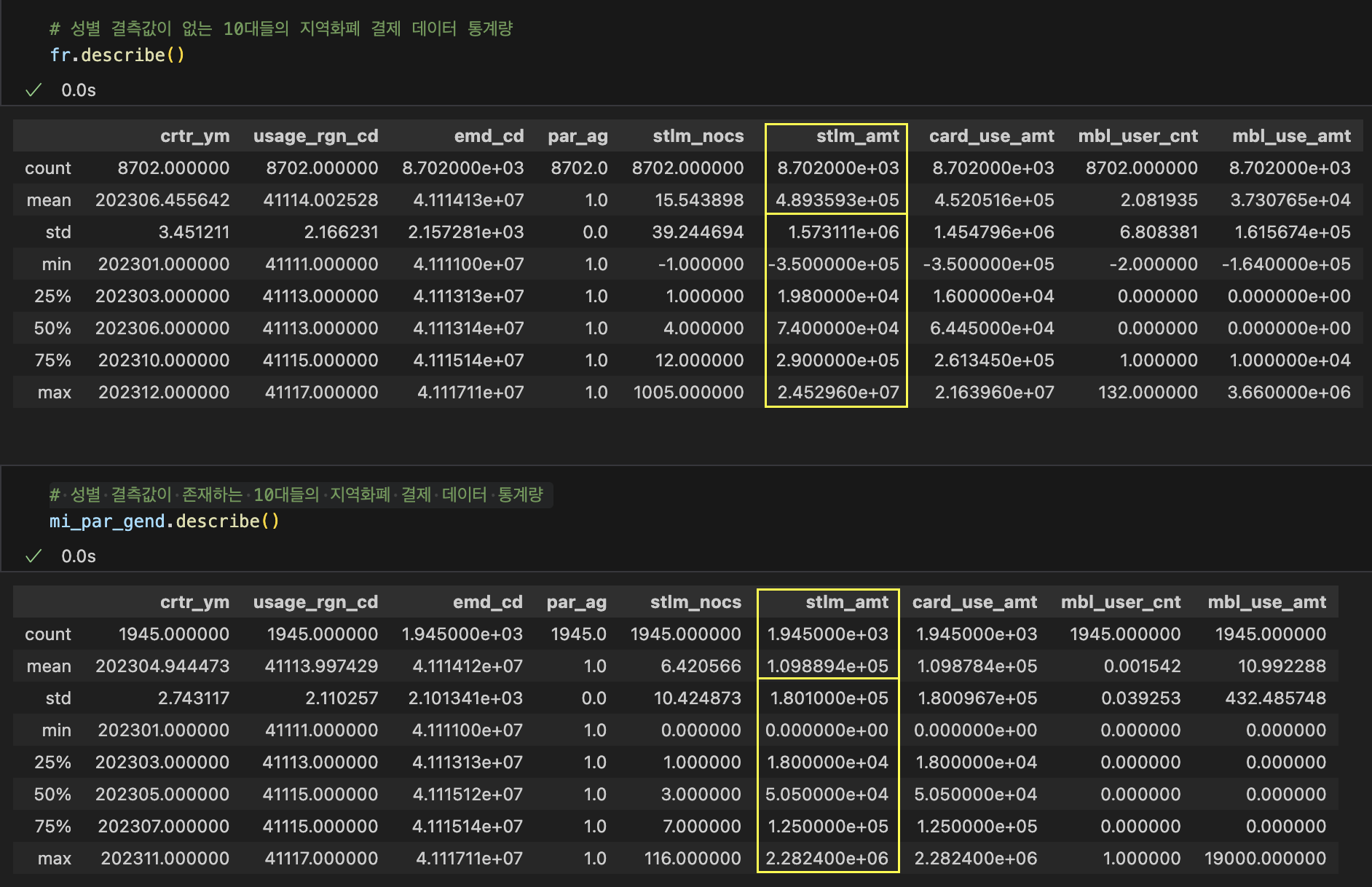Click the mbl_user_cnt max 132.000000

pyautogui.click(x=1148, y=393)
